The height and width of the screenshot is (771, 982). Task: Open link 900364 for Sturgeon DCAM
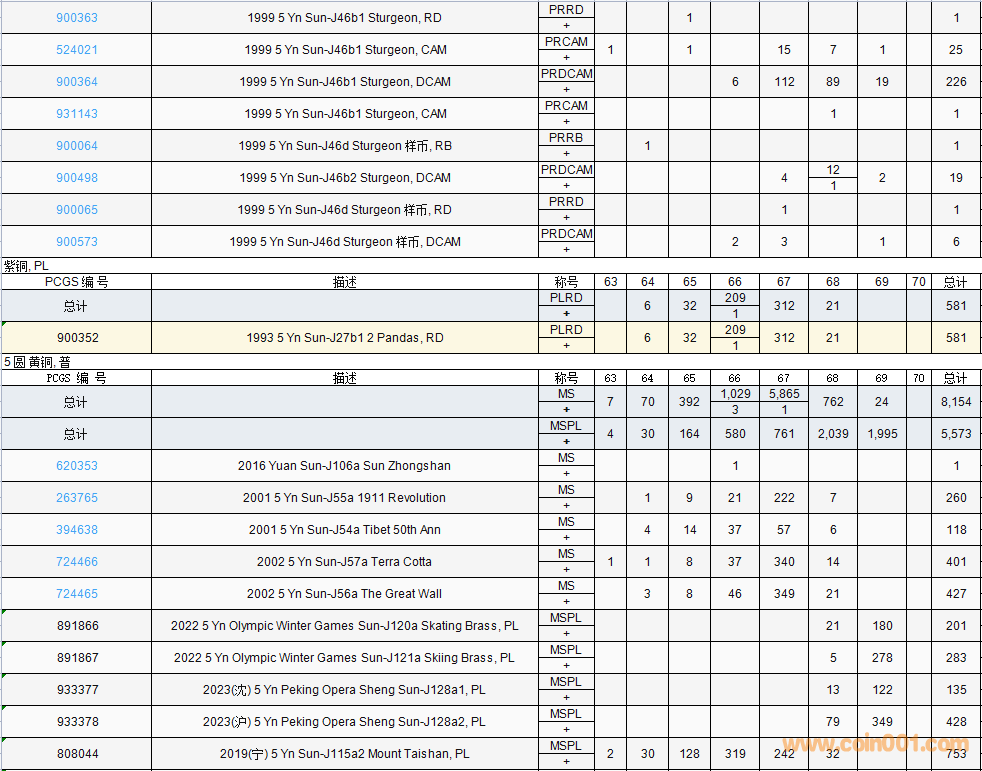click(x=77, y=82)
